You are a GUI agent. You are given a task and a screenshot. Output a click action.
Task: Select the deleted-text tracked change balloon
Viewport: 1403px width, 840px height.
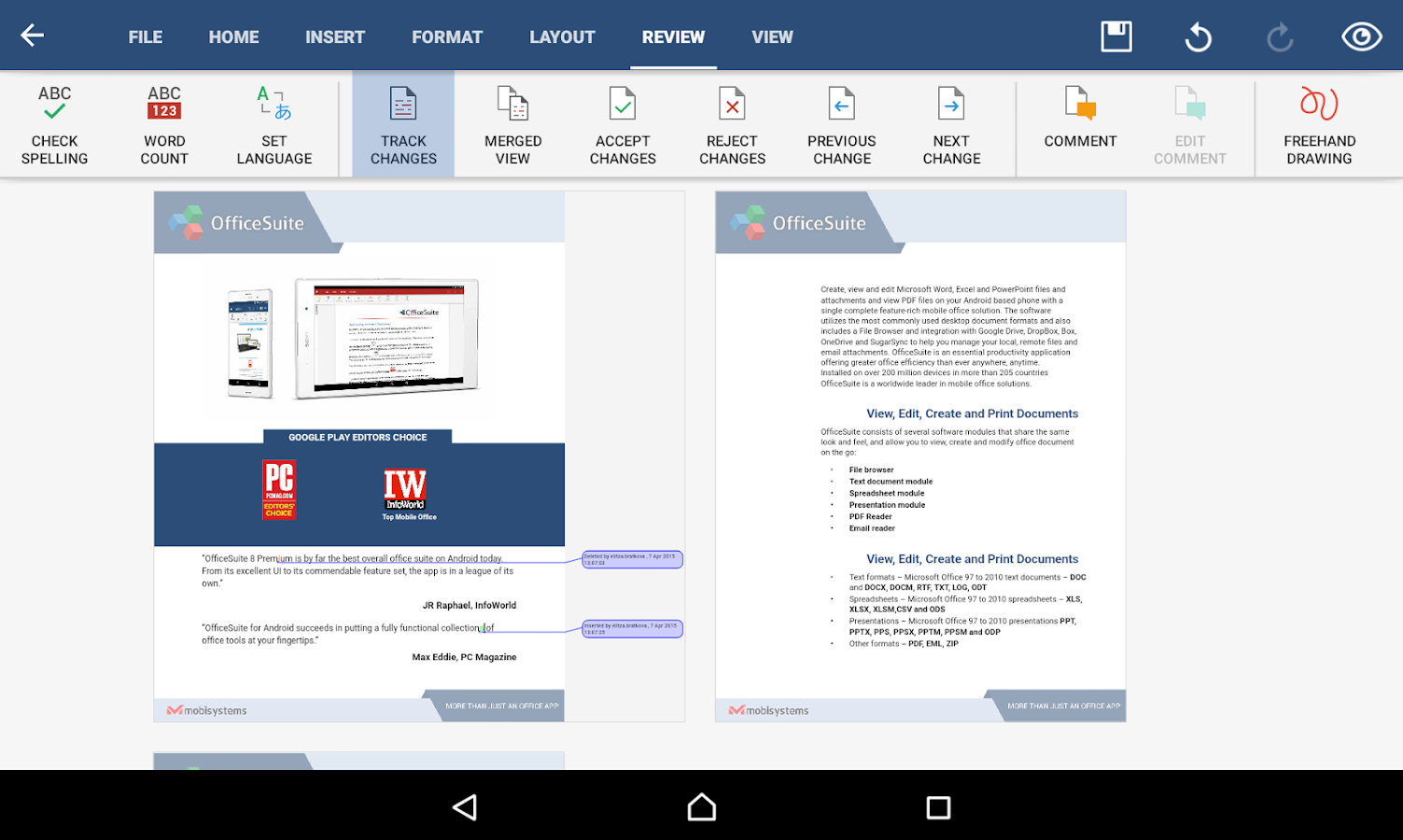coord(632,559)
